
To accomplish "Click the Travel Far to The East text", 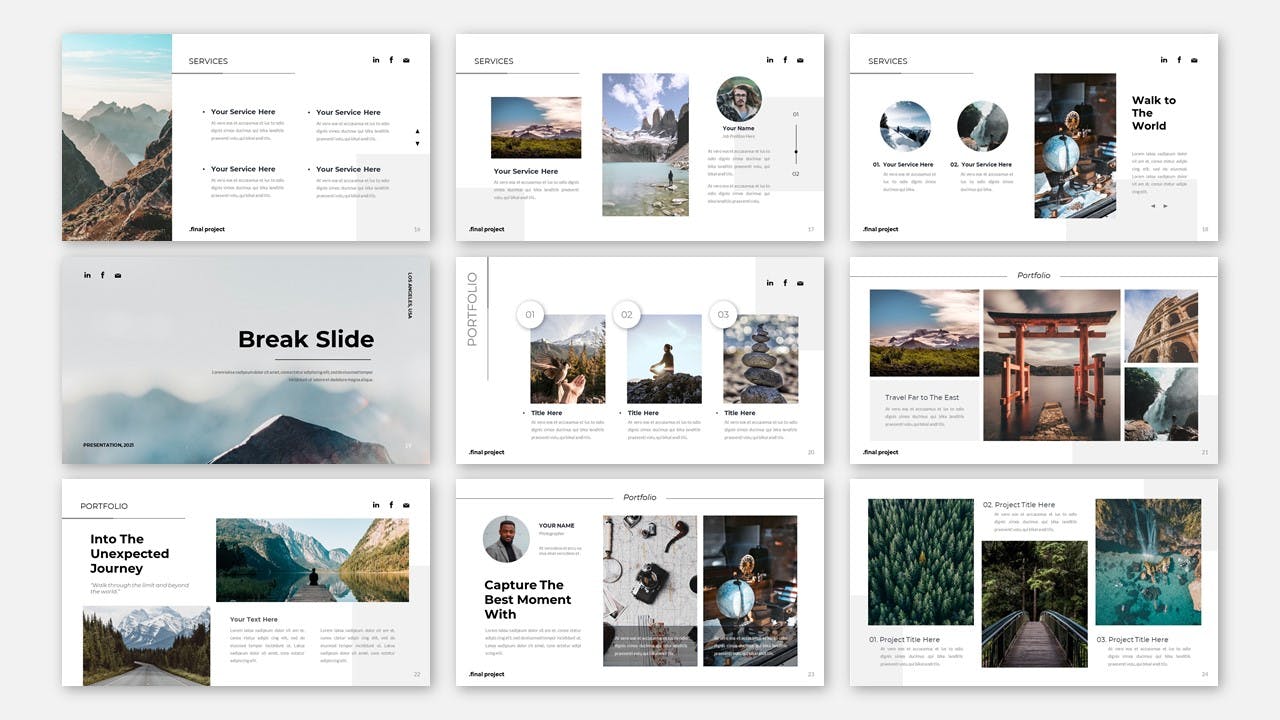I will pyautogui.click(x=922, y=398).
